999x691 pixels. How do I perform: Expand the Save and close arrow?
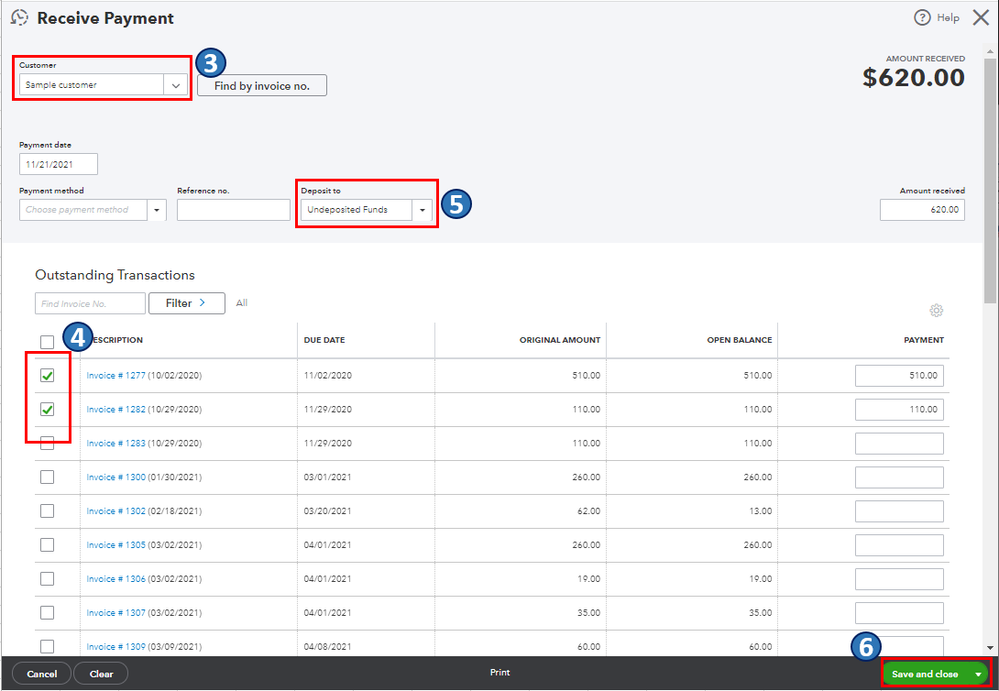tap(978, 674)
